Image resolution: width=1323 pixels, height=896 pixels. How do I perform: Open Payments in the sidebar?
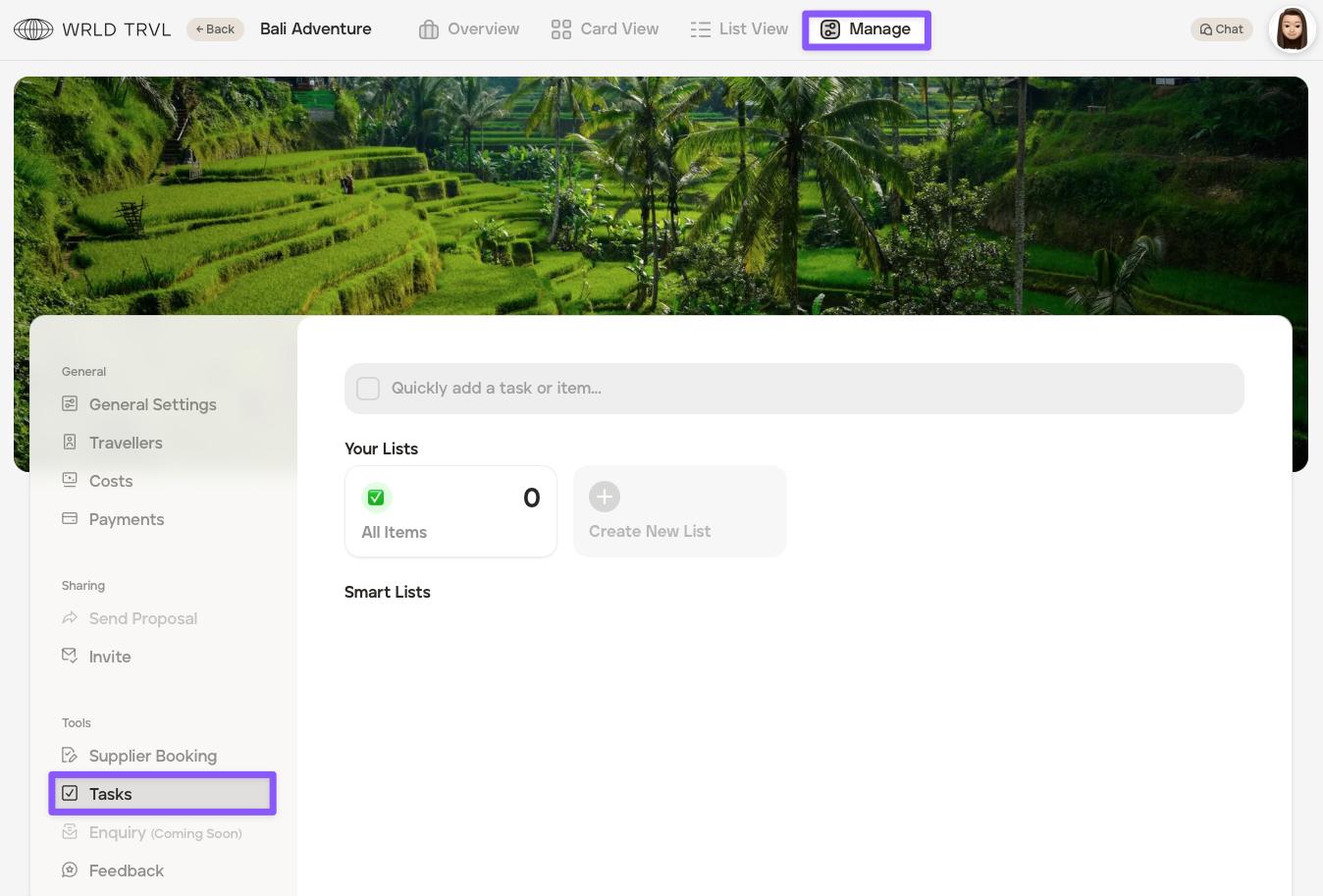coord(126,519)
